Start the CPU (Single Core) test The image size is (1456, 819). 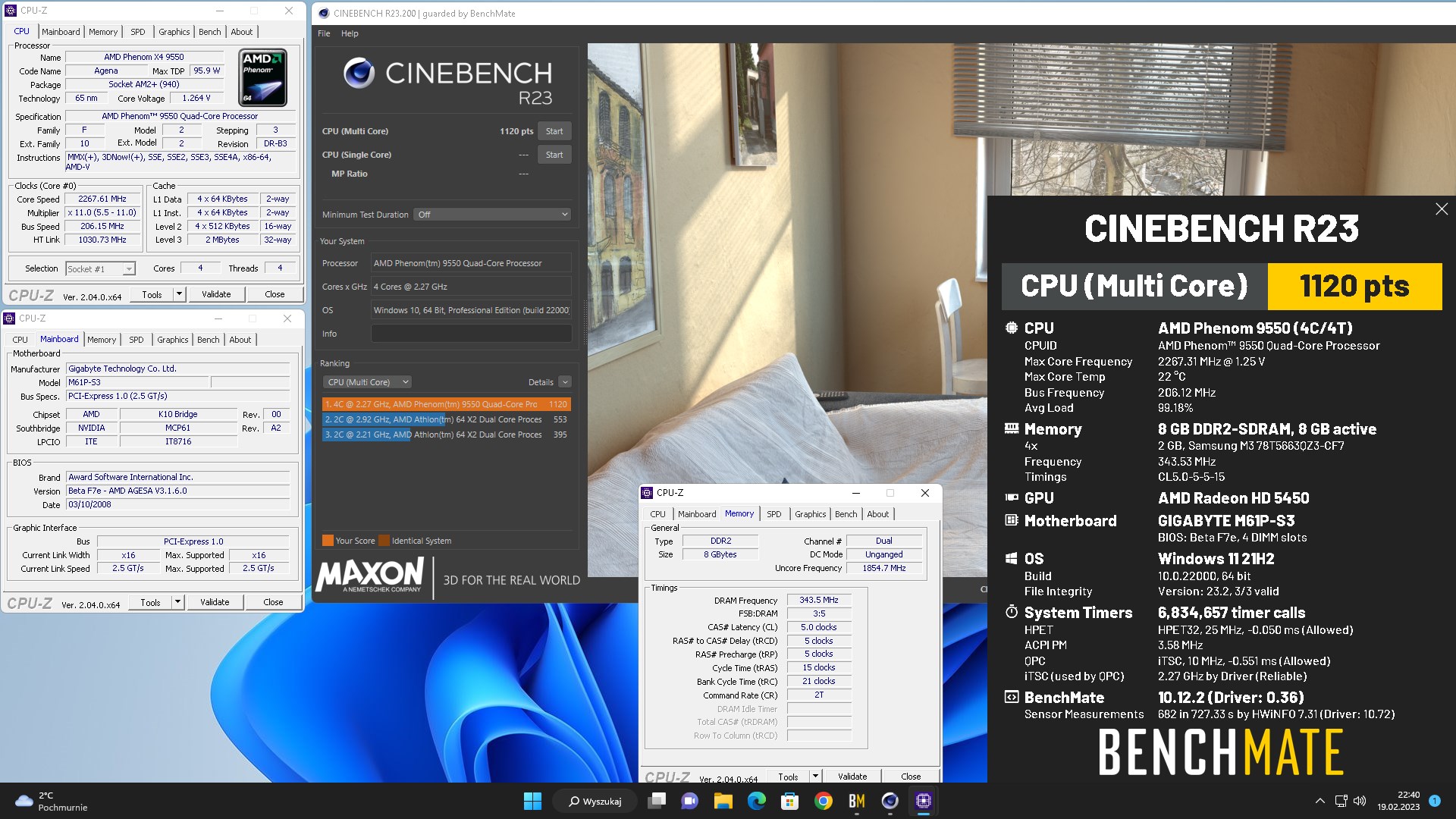coord(554,155)
